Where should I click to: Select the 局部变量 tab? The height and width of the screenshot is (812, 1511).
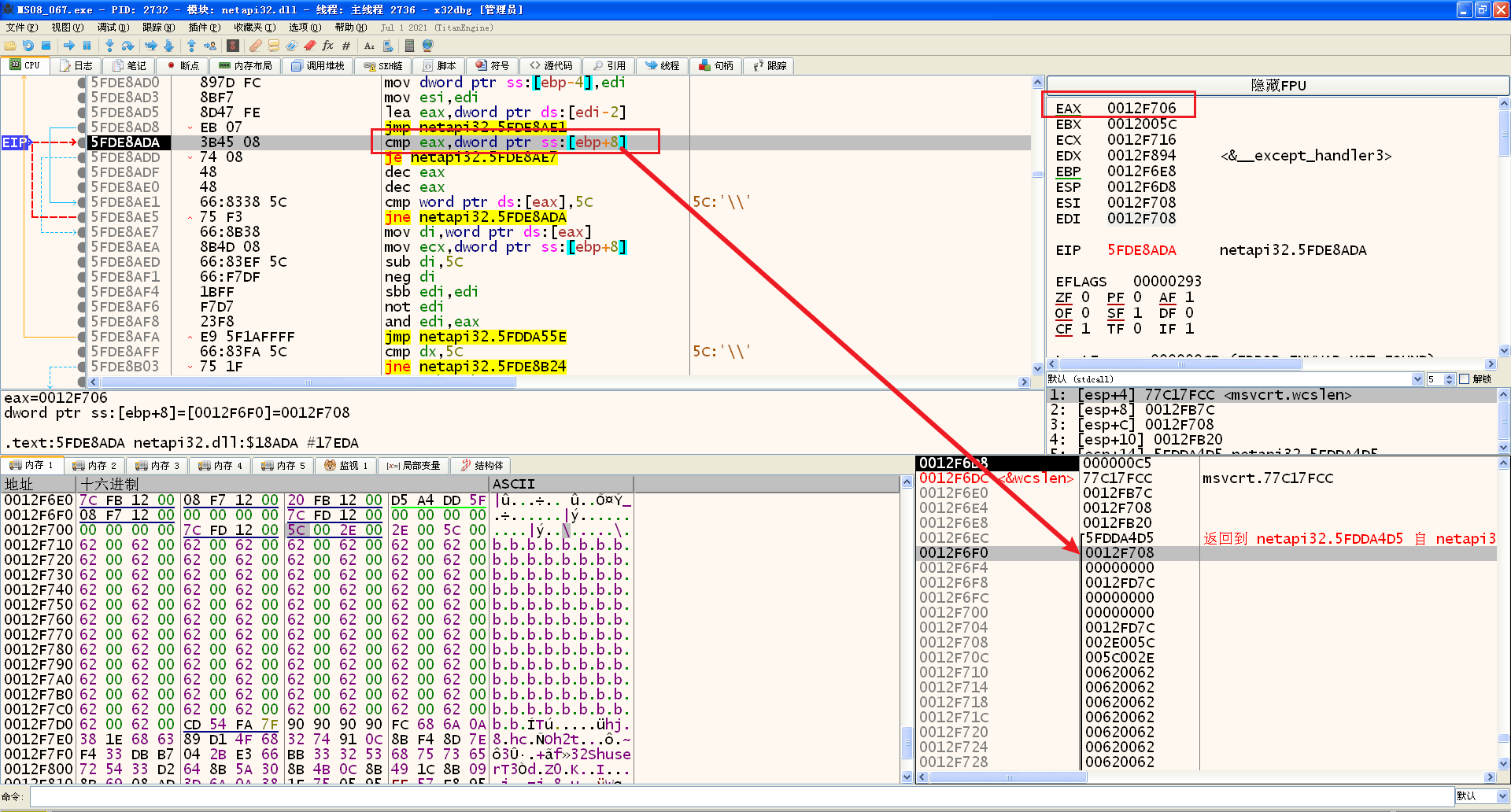[x=413, y=466]
